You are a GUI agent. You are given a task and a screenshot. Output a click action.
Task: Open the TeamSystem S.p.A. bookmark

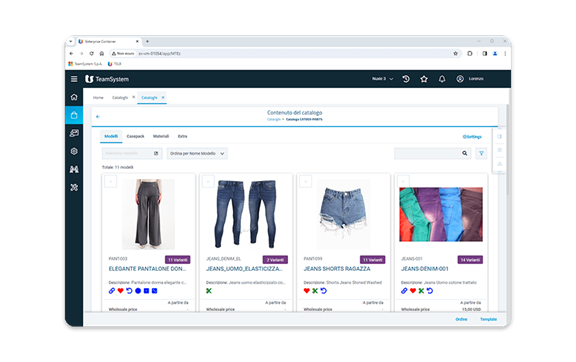click(85, 64)
